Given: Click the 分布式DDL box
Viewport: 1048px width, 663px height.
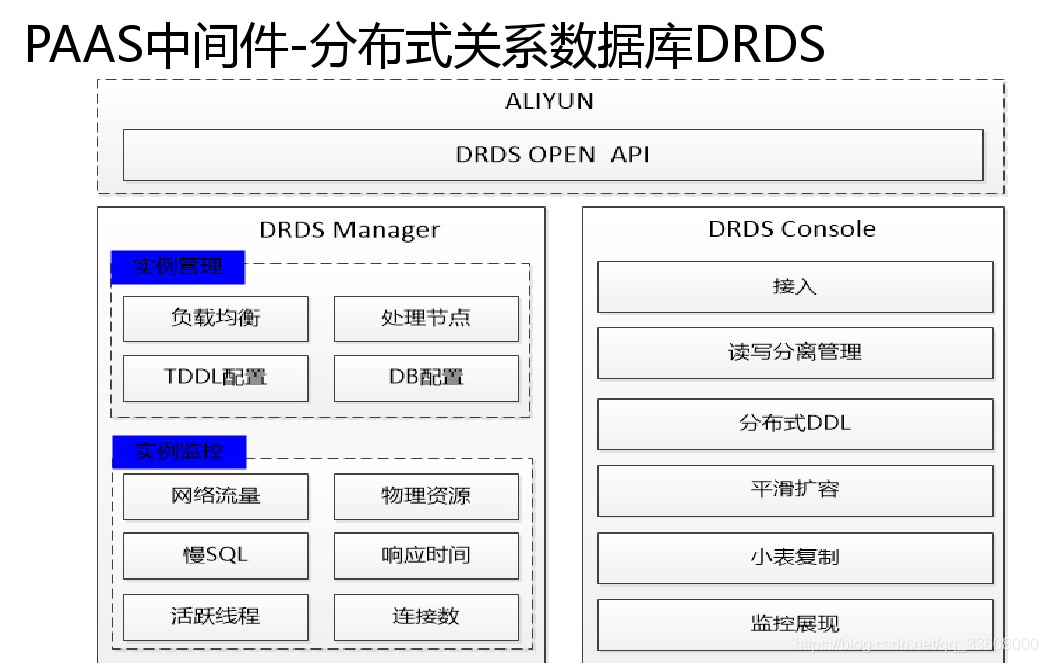Looking at the screenshot, I should [x=795, y=424].
